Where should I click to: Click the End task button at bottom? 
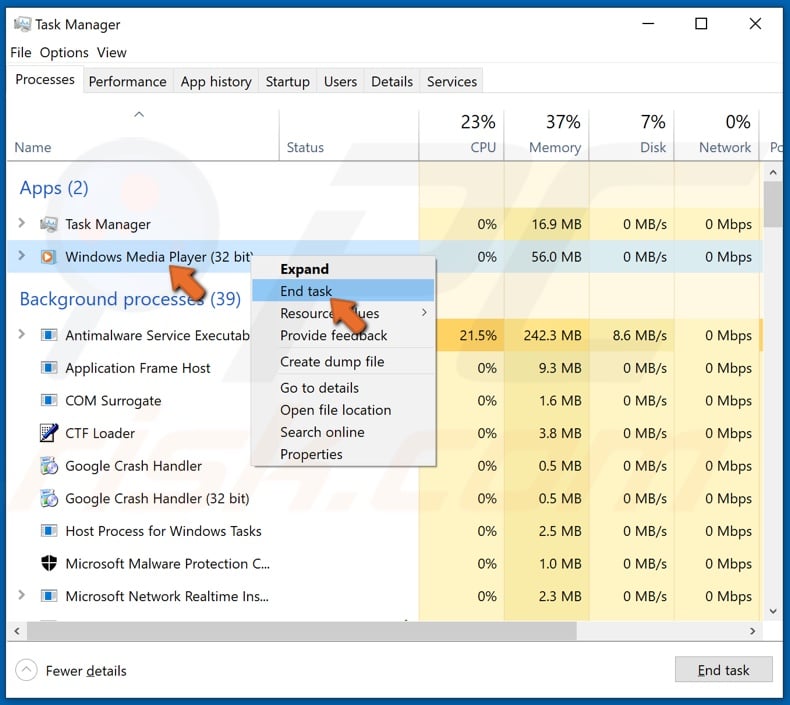pos(723,670)
